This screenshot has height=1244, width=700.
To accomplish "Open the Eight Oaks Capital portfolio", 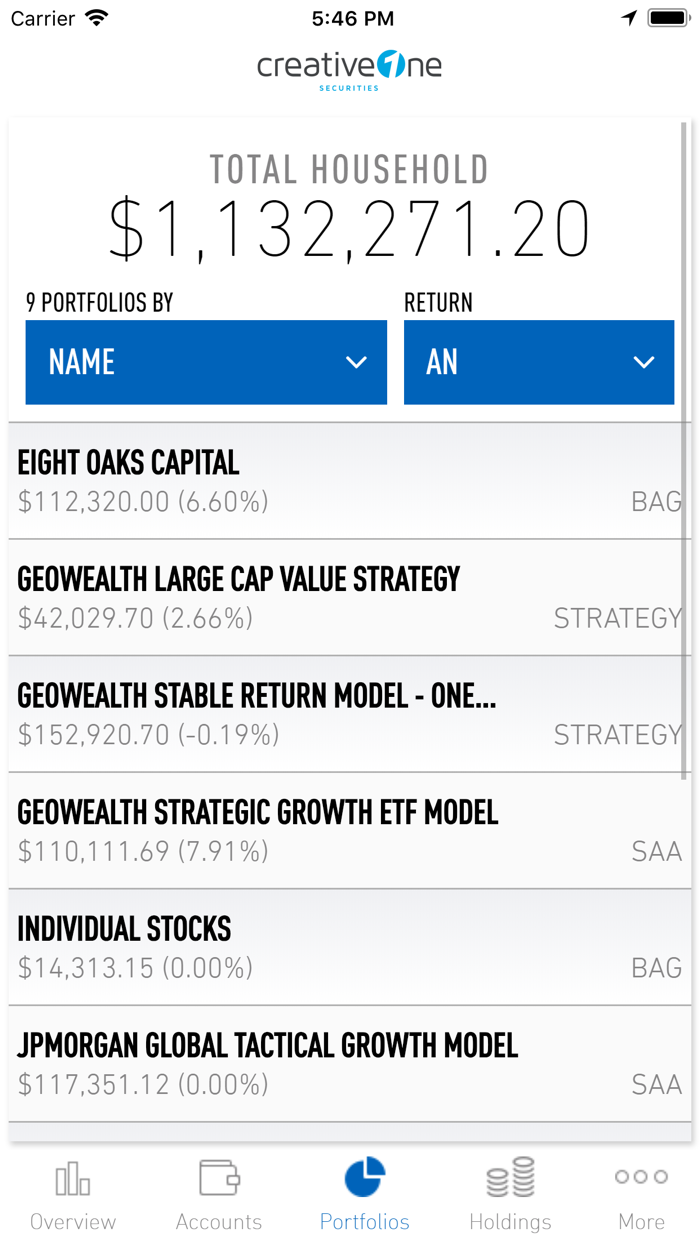I will [350, 480].
